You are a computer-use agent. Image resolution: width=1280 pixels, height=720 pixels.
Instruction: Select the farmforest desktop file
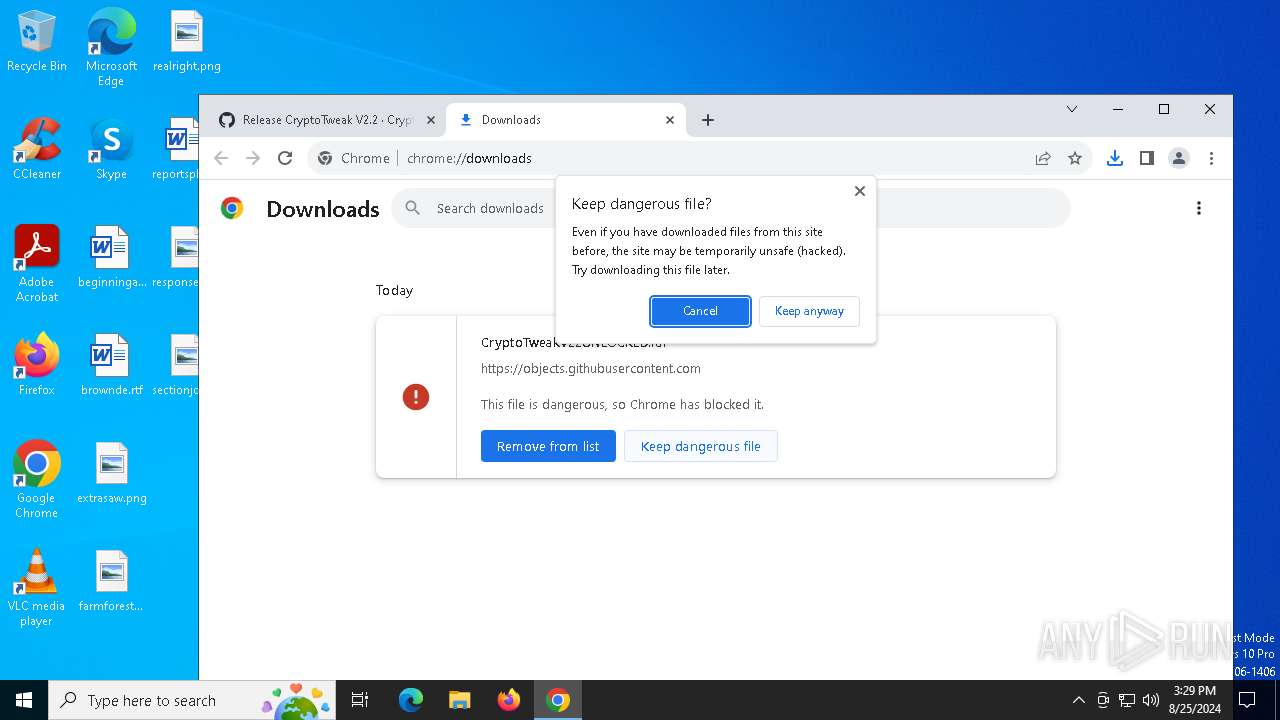tap(111, 580)
